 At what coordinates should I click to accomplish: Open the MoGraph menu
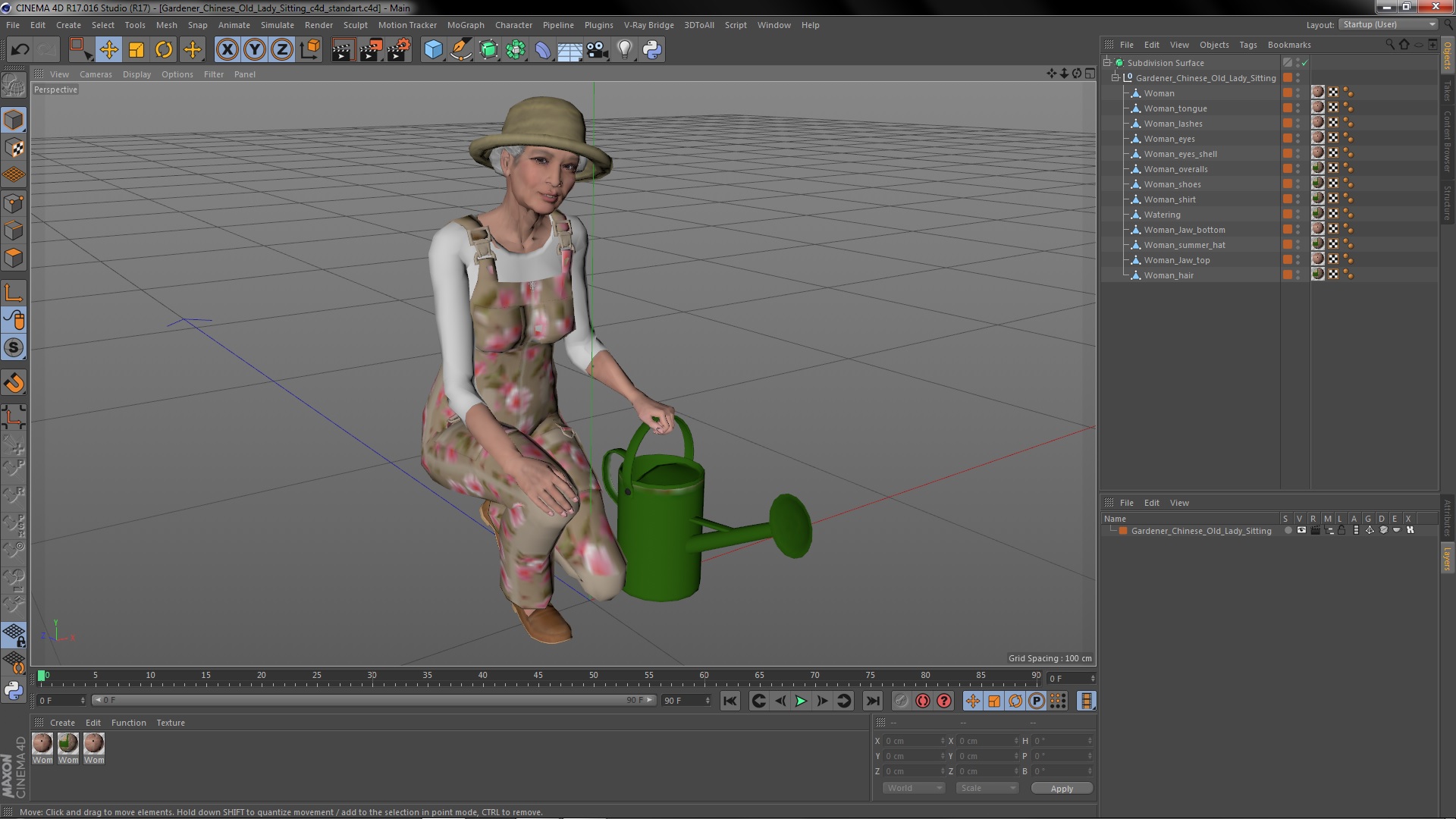pos(465,25)
